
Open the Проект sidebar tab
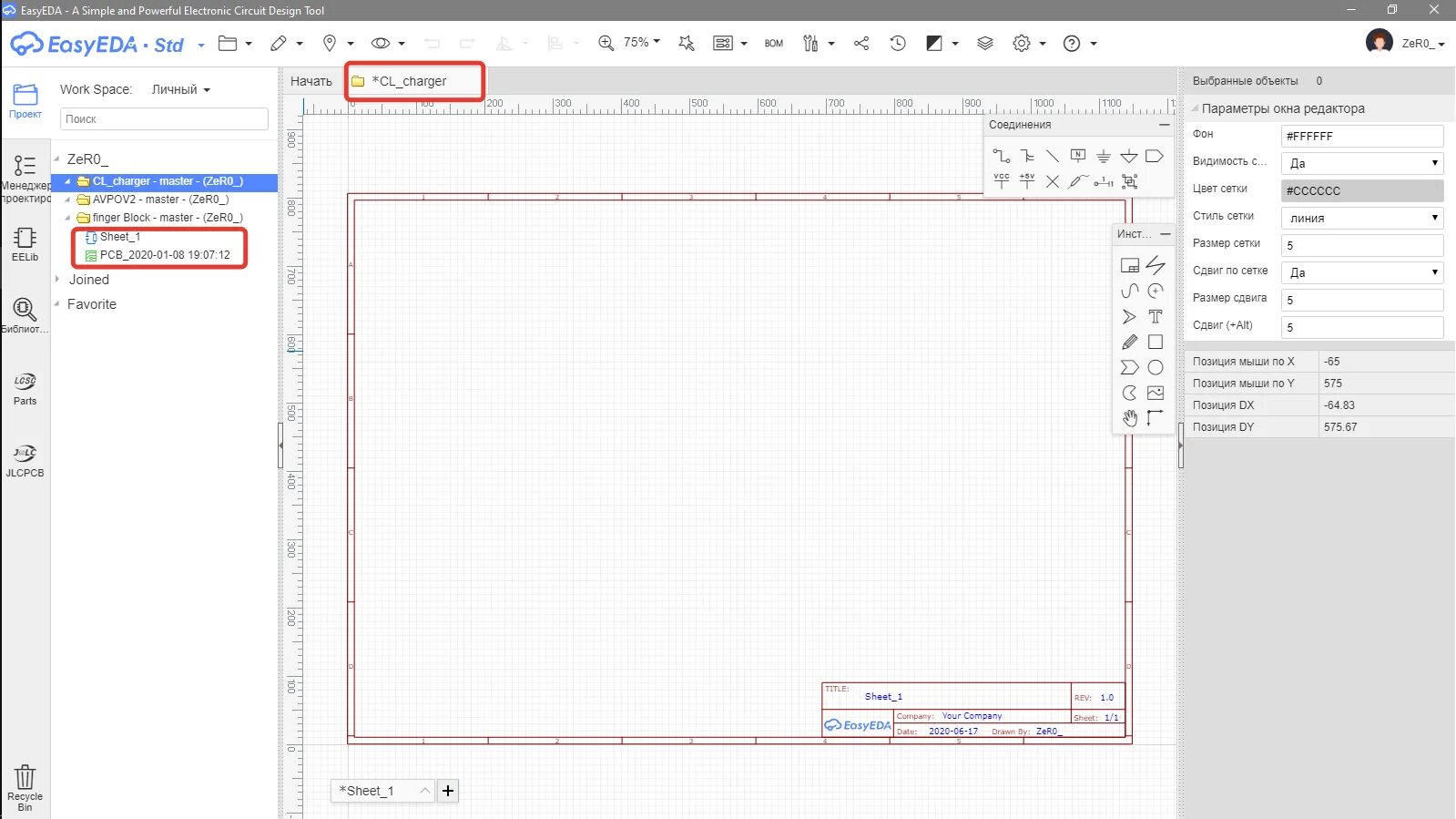click(25, 101)
